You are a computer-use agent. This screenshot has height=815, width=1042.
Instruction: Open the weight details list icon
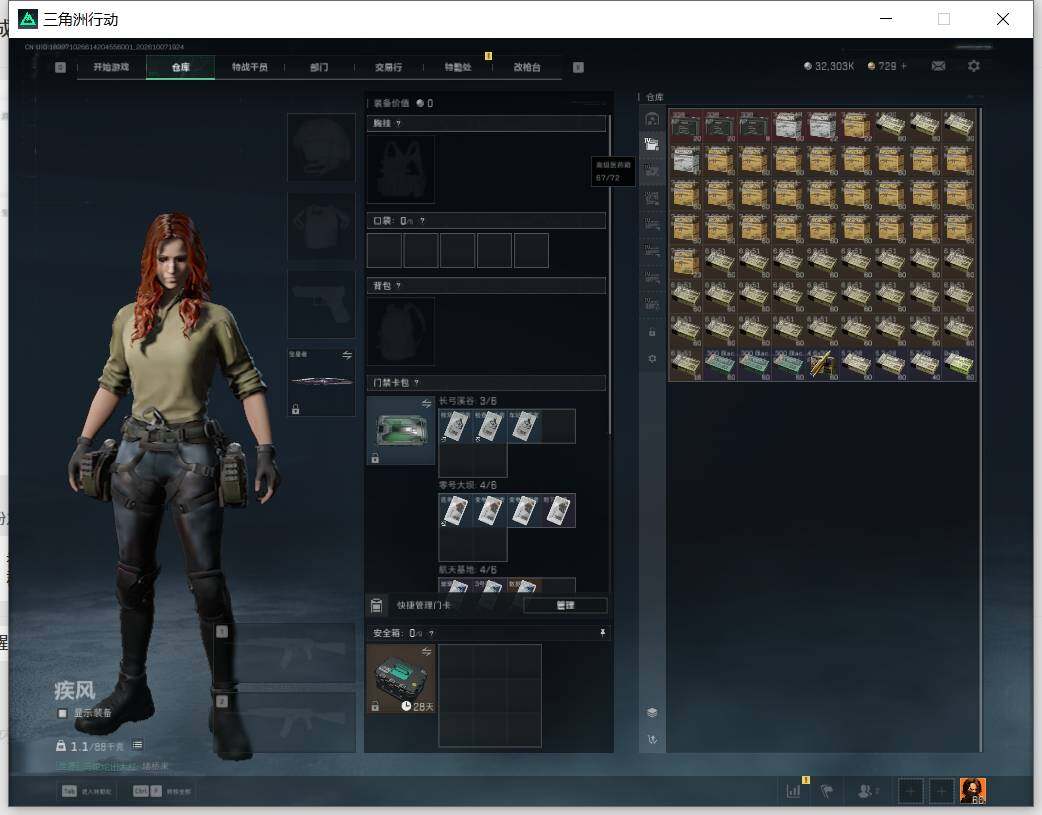138,745
